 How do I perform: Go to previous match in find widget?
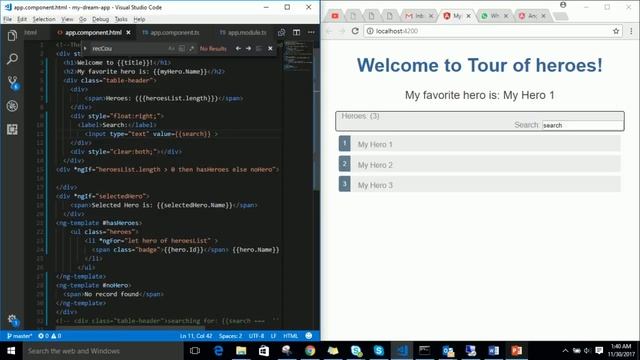click(238, 48)
